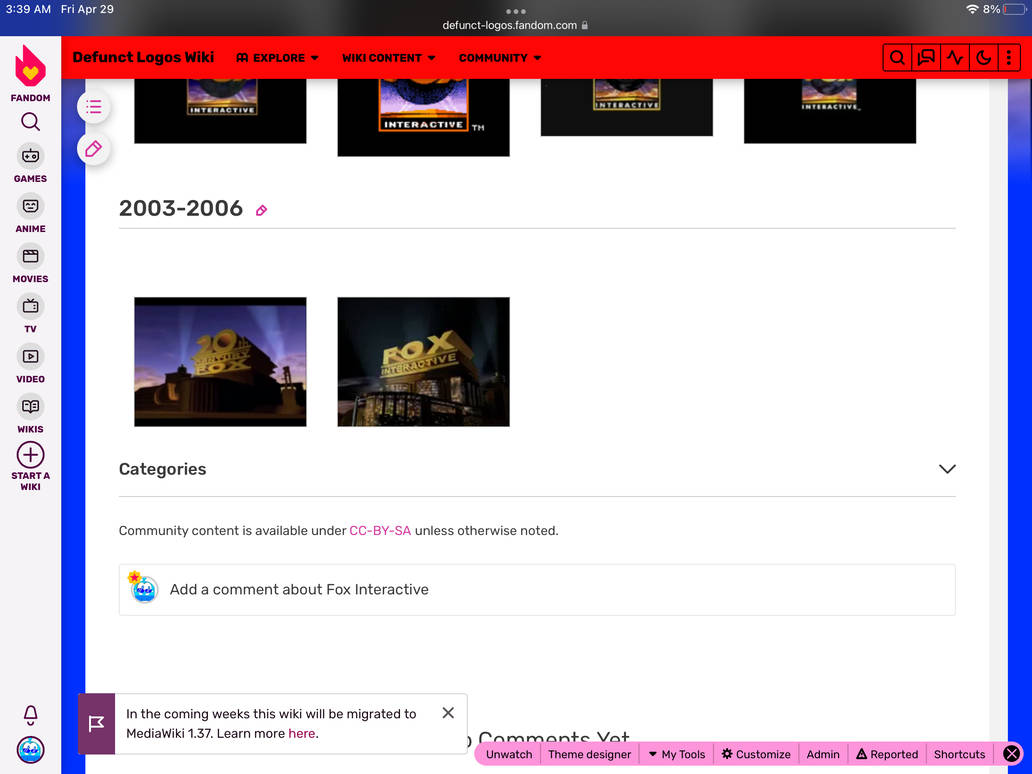1032x774 pixels.
Task: Tap the three-dot multitasking indicator
Action: point(515,11)
